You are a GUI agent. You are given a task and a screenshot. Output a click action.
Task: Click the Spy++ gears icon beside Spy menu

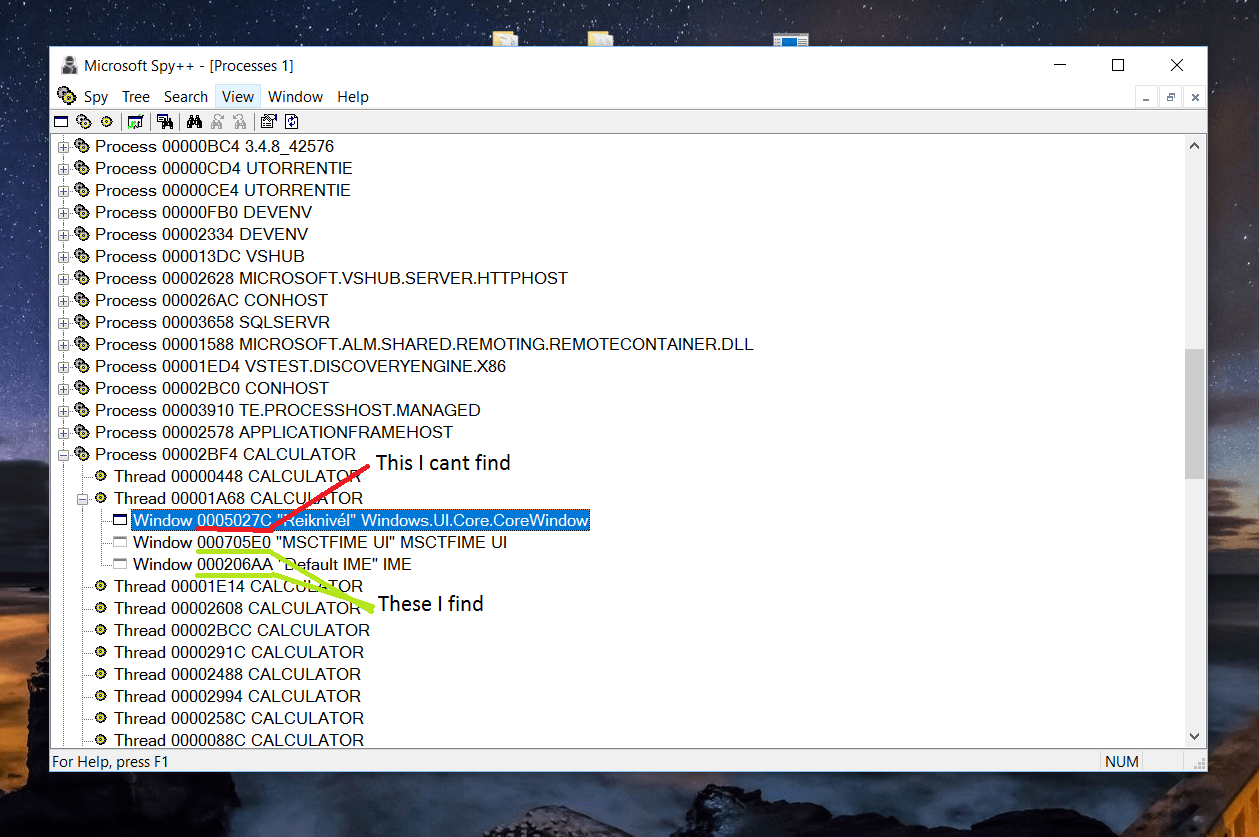pos(67,96)
